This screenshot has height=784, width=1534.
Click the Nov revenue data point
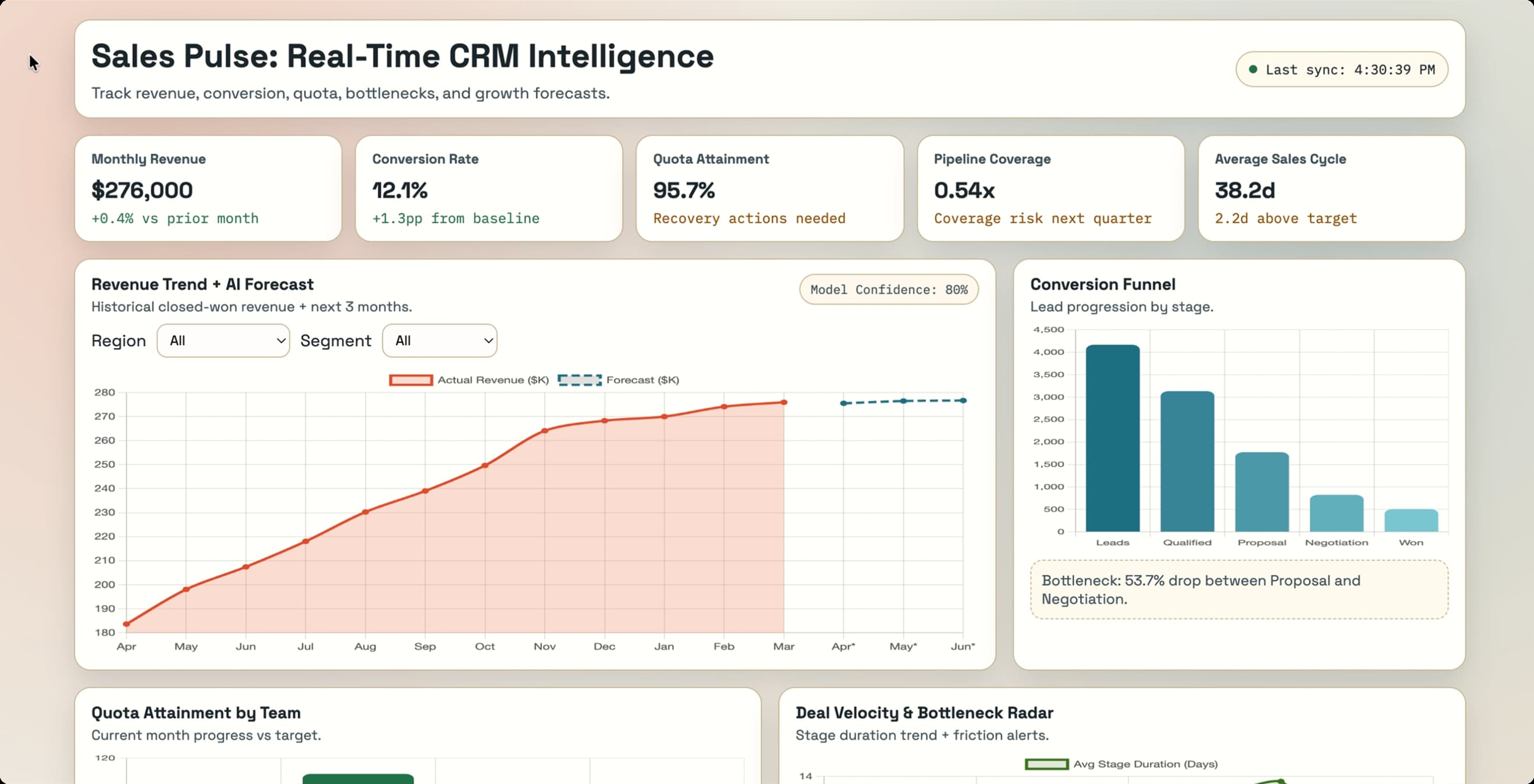click(544, 430)
